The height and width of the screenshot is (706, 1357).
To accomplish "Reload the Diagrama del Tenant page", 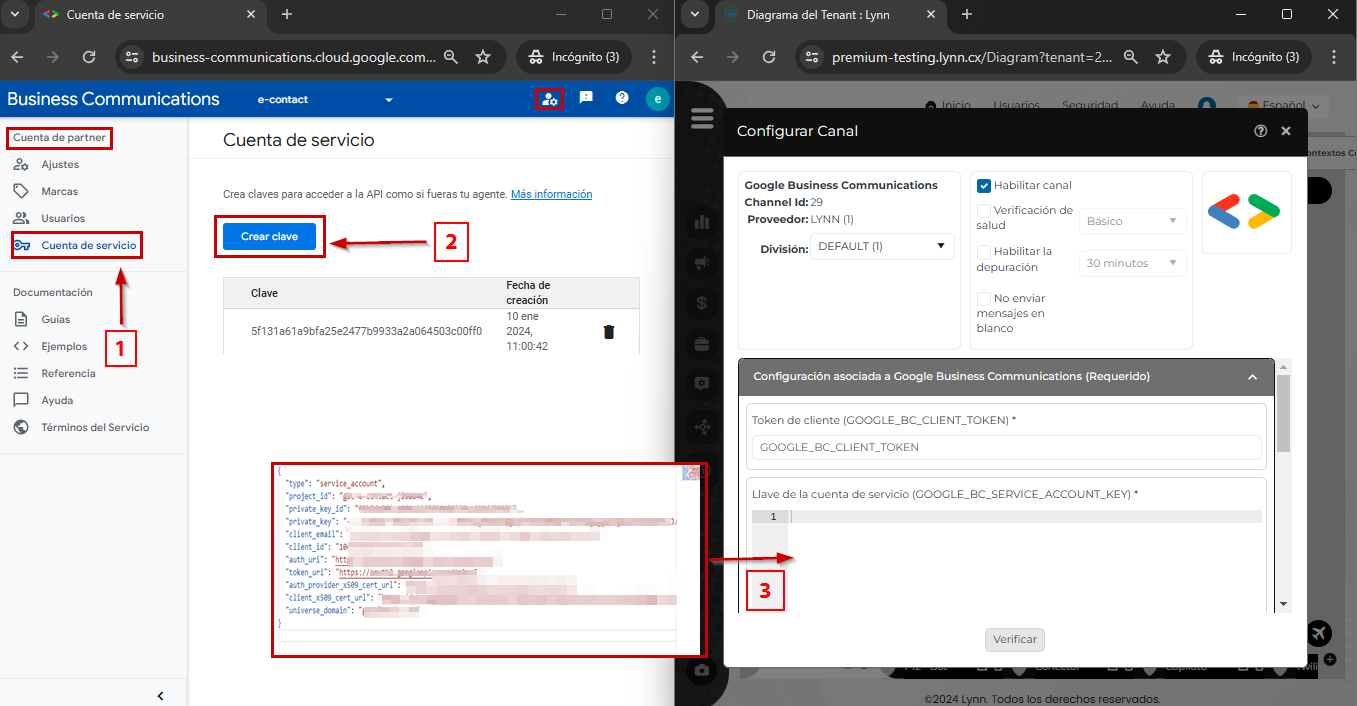I will coord(769,57).
